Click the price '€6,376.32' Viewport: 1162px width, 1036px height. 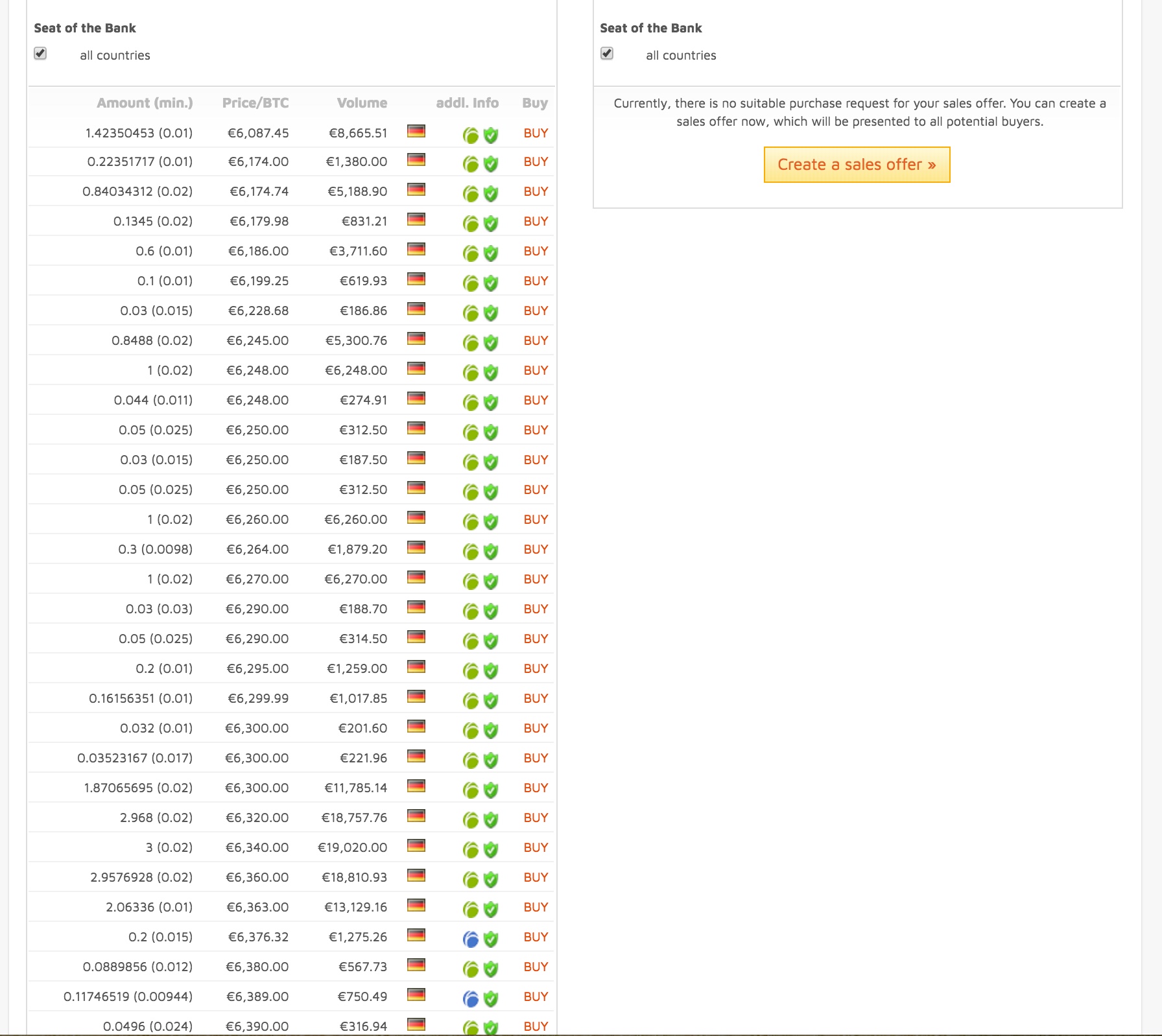coord(259,937)
